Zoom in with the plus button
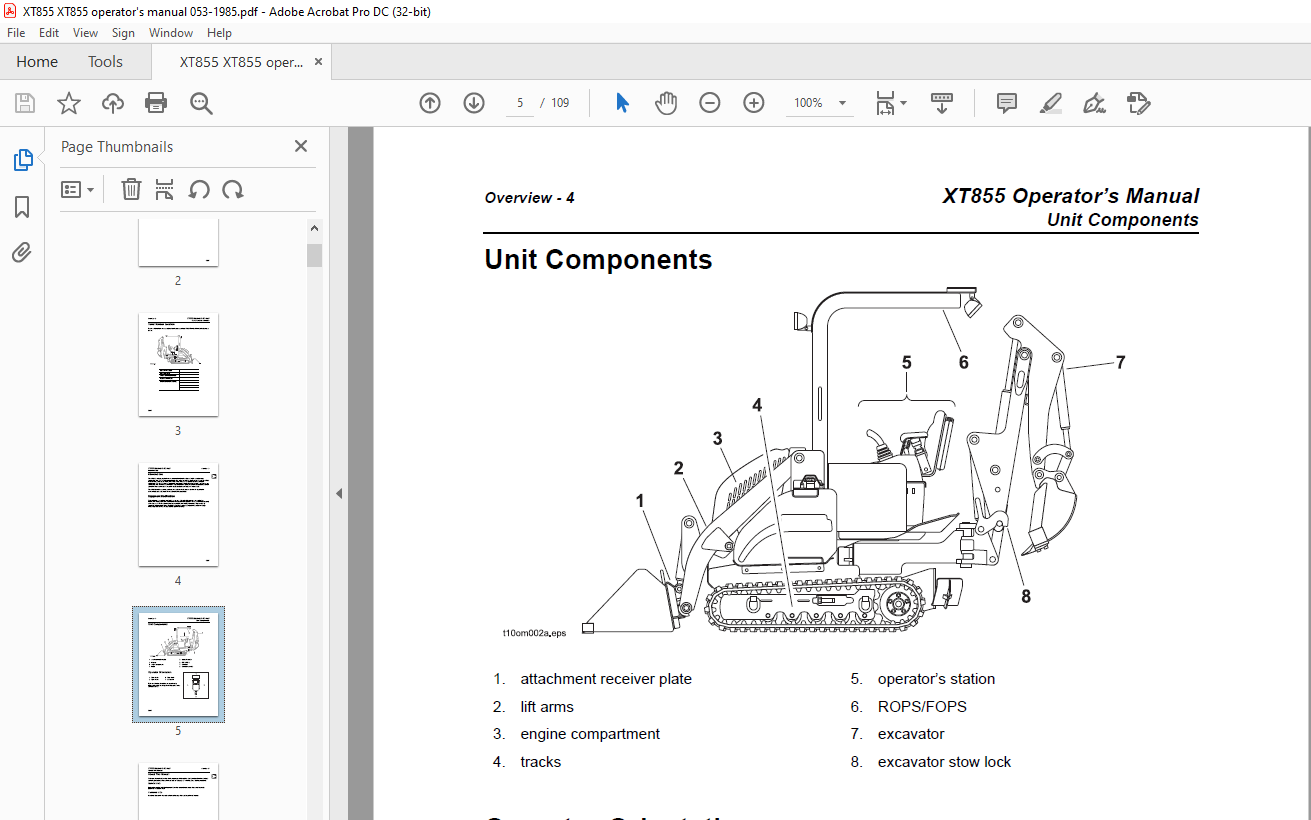This screenshot has height=820, width=1311. pyautogui.click(x=754, y=103)
